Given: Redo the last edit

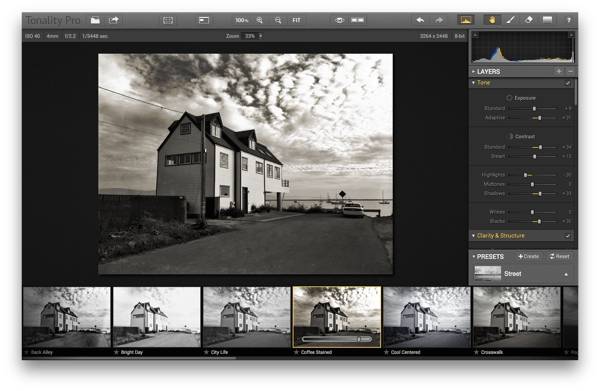Looking at the screenshot, I should [439, 20].
